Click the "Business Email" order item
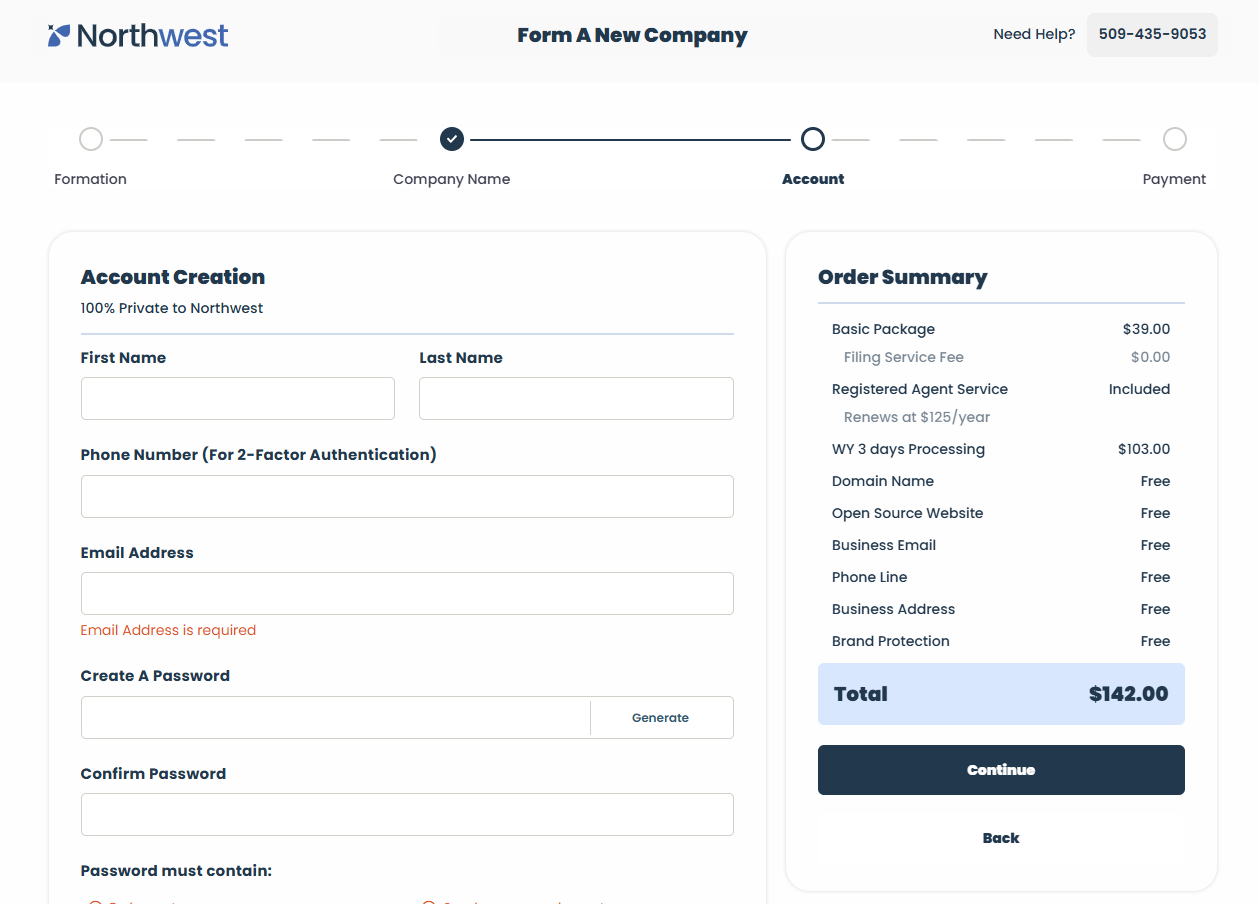 tap(884, 545)
